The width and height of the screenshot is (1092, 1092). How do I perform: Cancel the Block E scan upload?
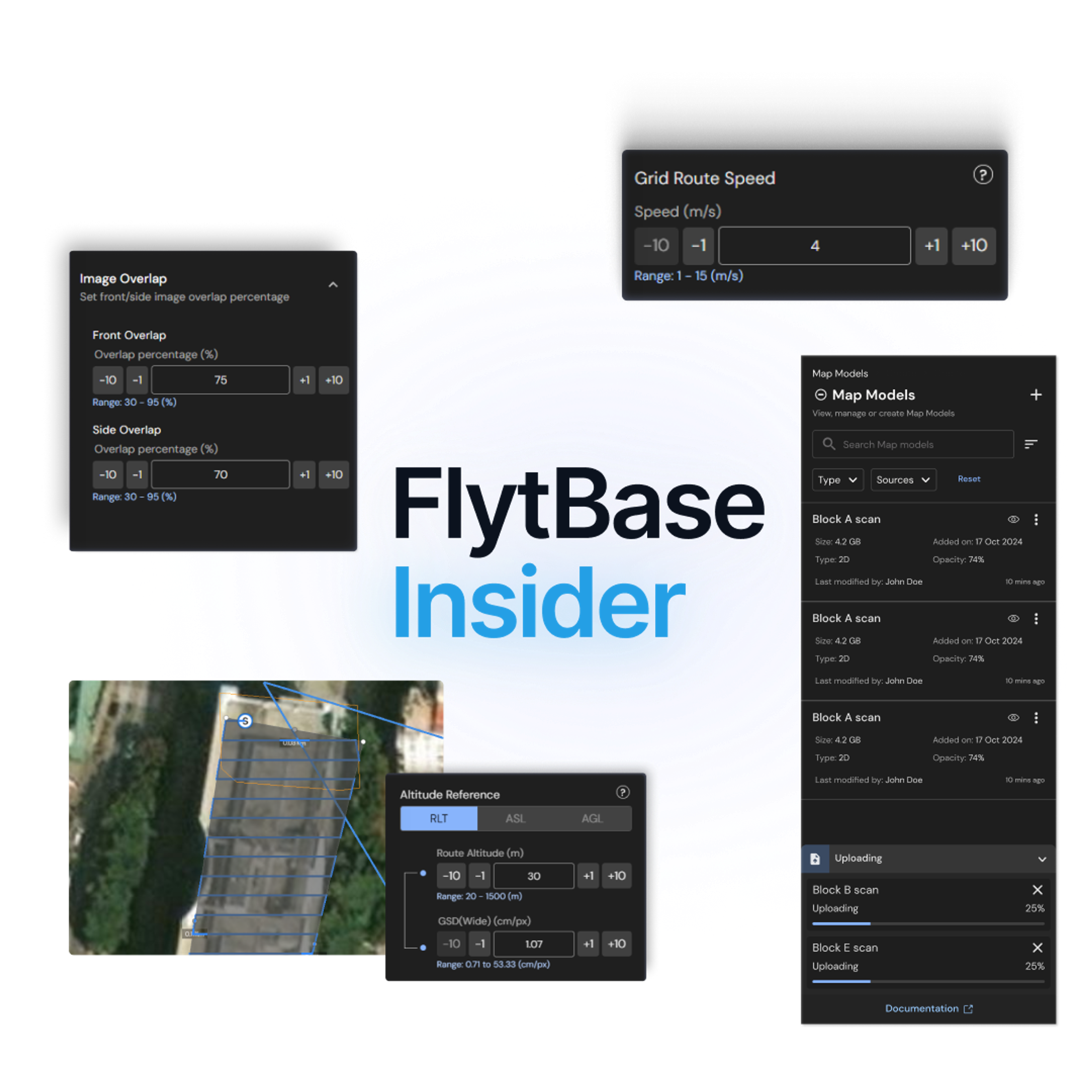1037,947
